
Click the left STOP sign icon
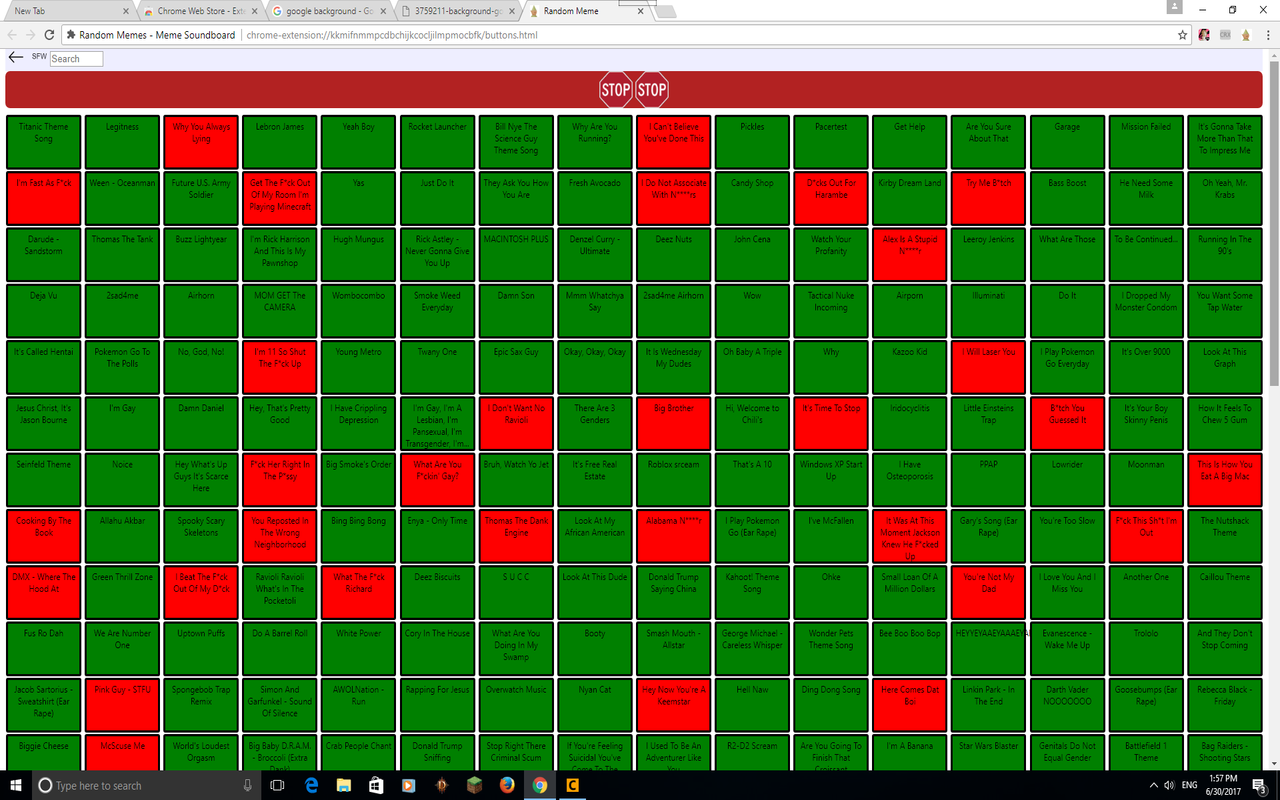pyautogui.click(x=616, y=90)
